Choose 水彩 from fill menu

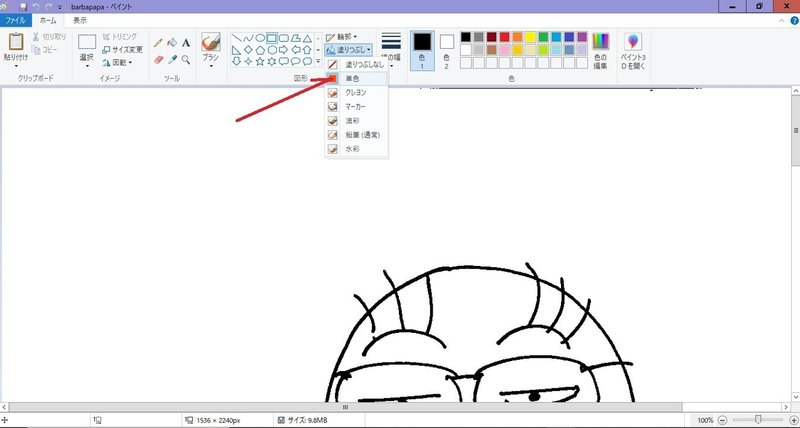coord(357,149)
